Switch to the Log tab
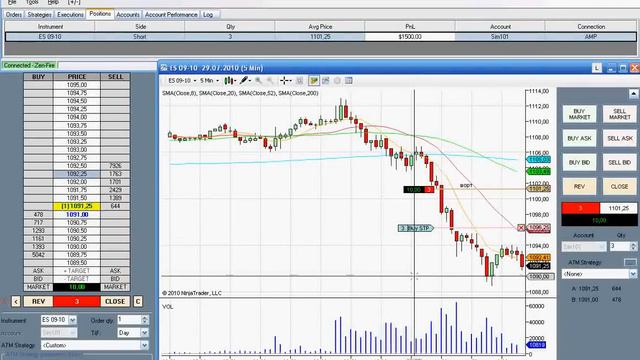 (208, 15)
